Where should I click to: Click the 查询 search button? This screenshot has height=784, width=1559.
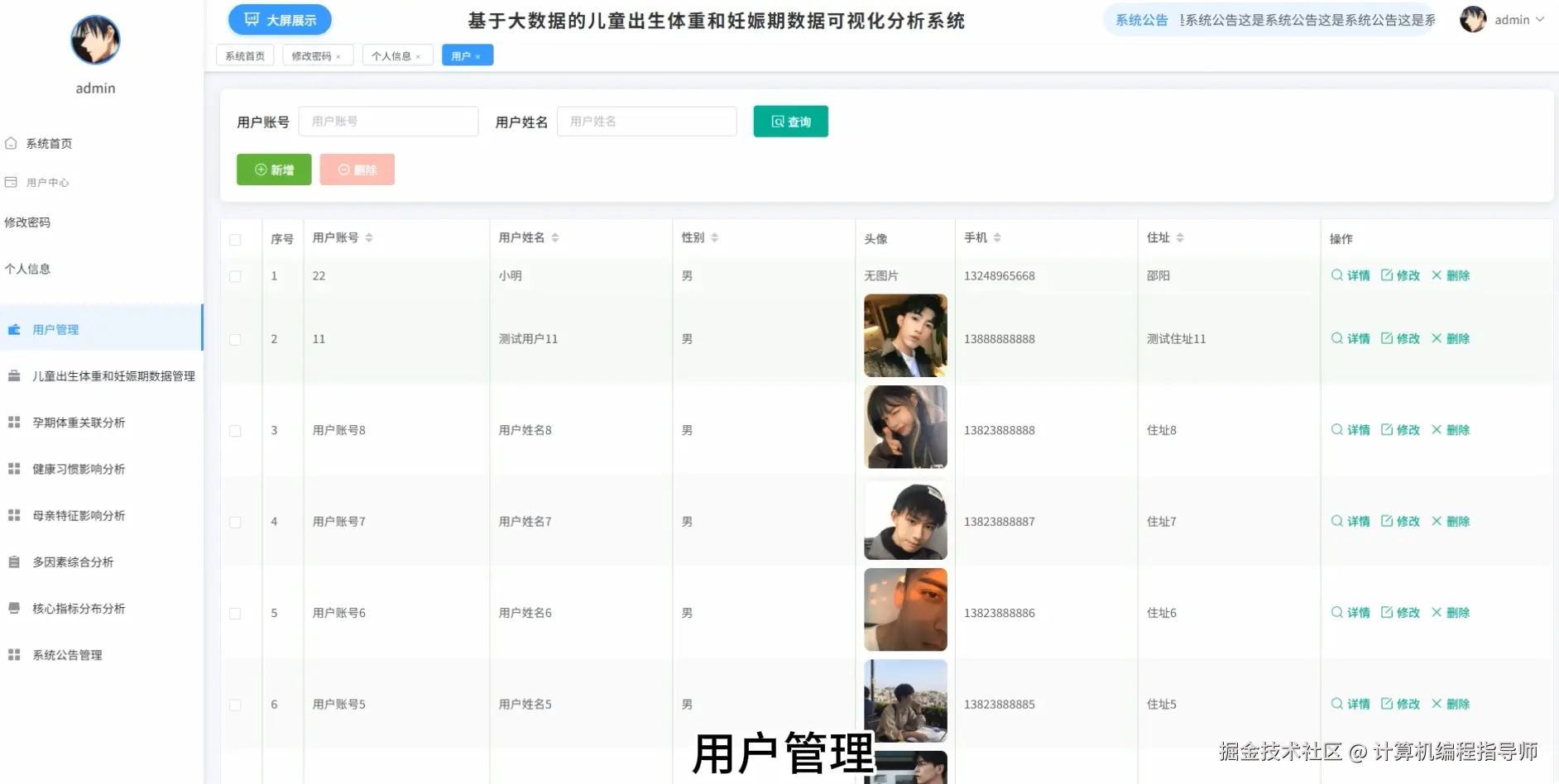click(790, 122)
